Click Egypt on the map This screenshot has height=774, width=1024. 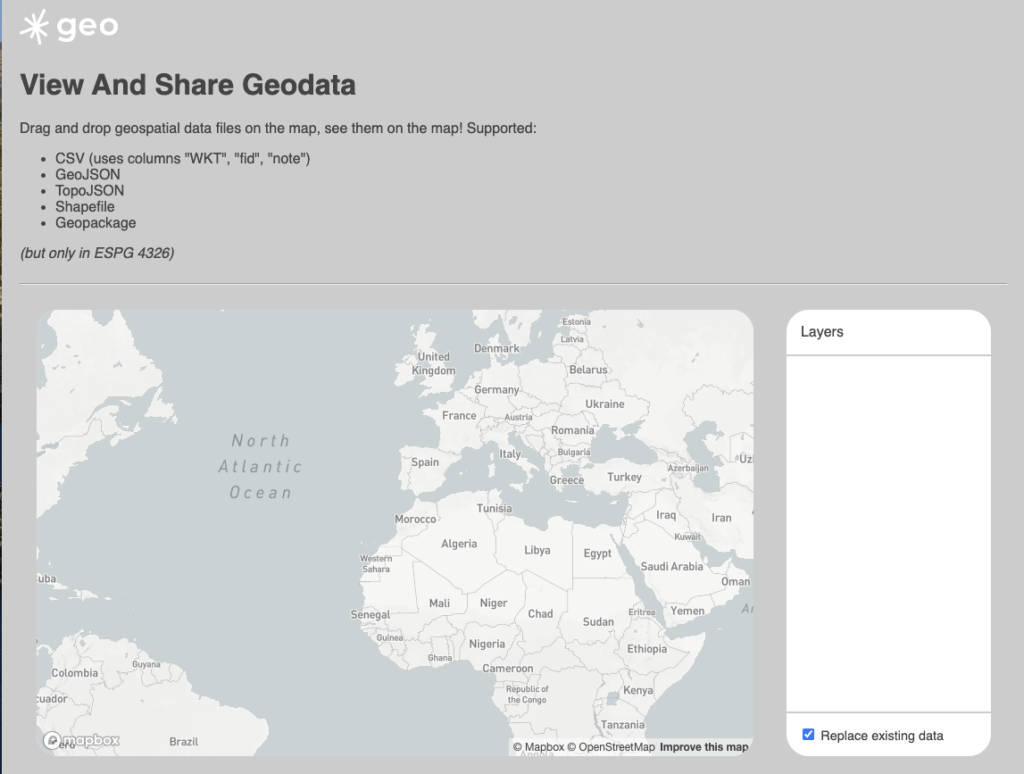[x=600, y=552]
